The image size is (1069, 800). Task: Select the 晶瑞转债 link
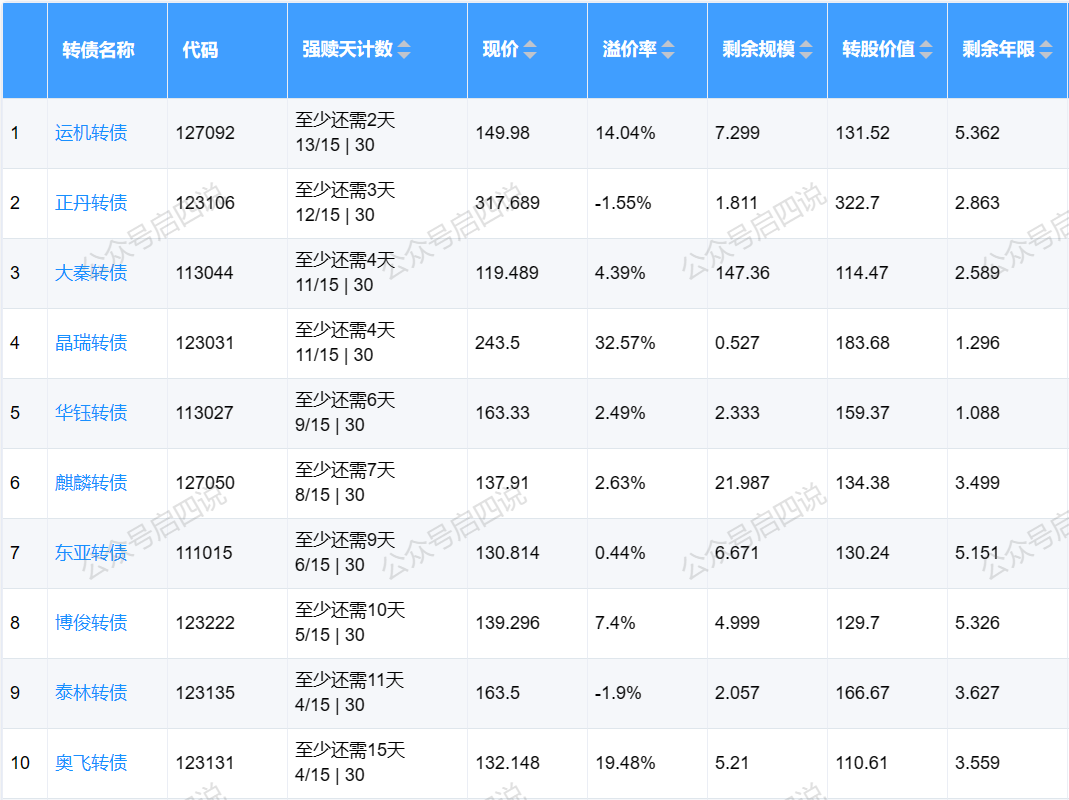(91, 343)
